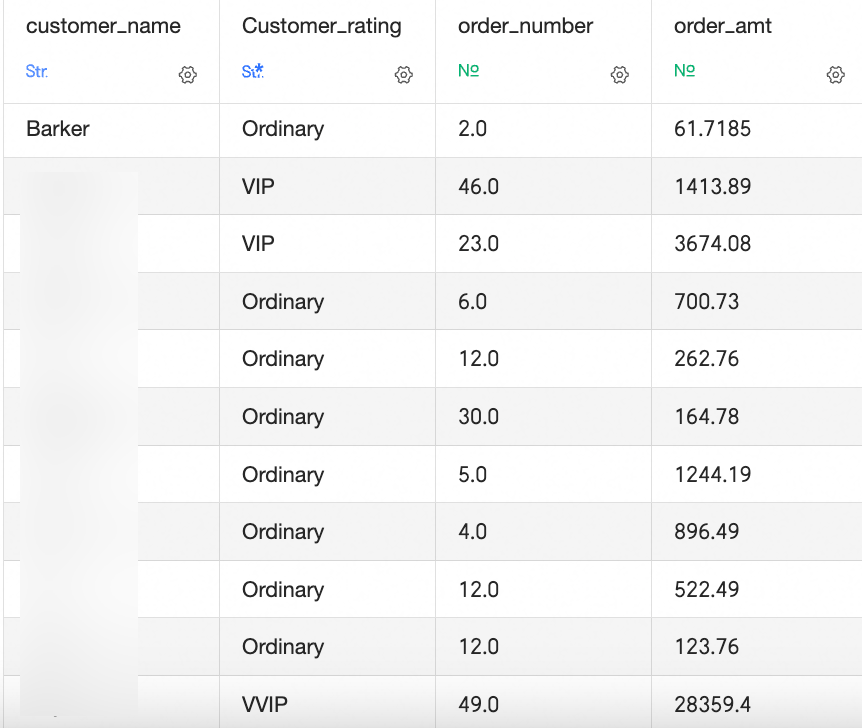The image size is (862, 728).
Task: Open order_amt column settings gear
Action: pyautogui.click(x=835, y=75)
